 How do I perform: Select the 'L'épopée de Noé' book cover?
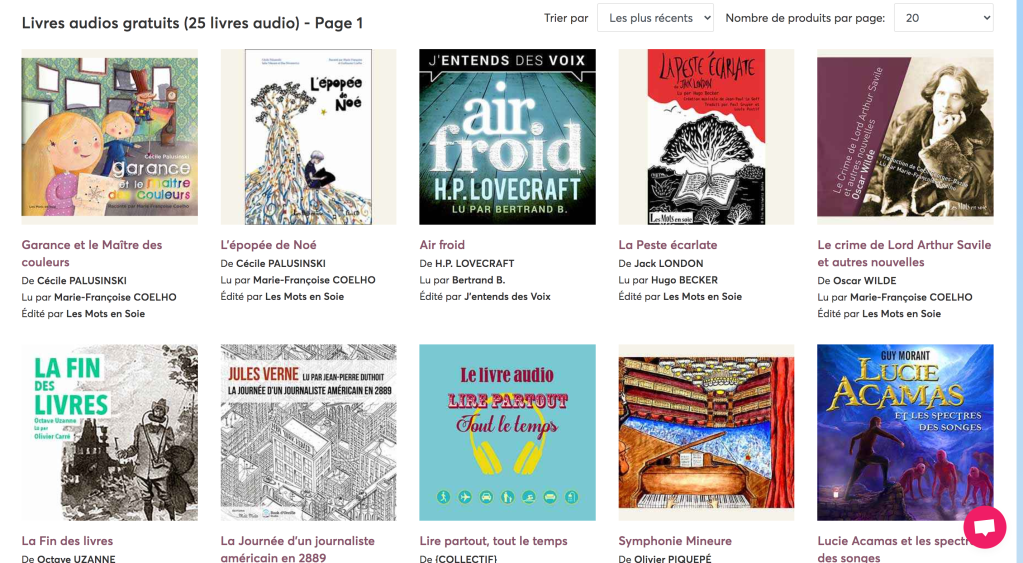[x=309, y=137]
